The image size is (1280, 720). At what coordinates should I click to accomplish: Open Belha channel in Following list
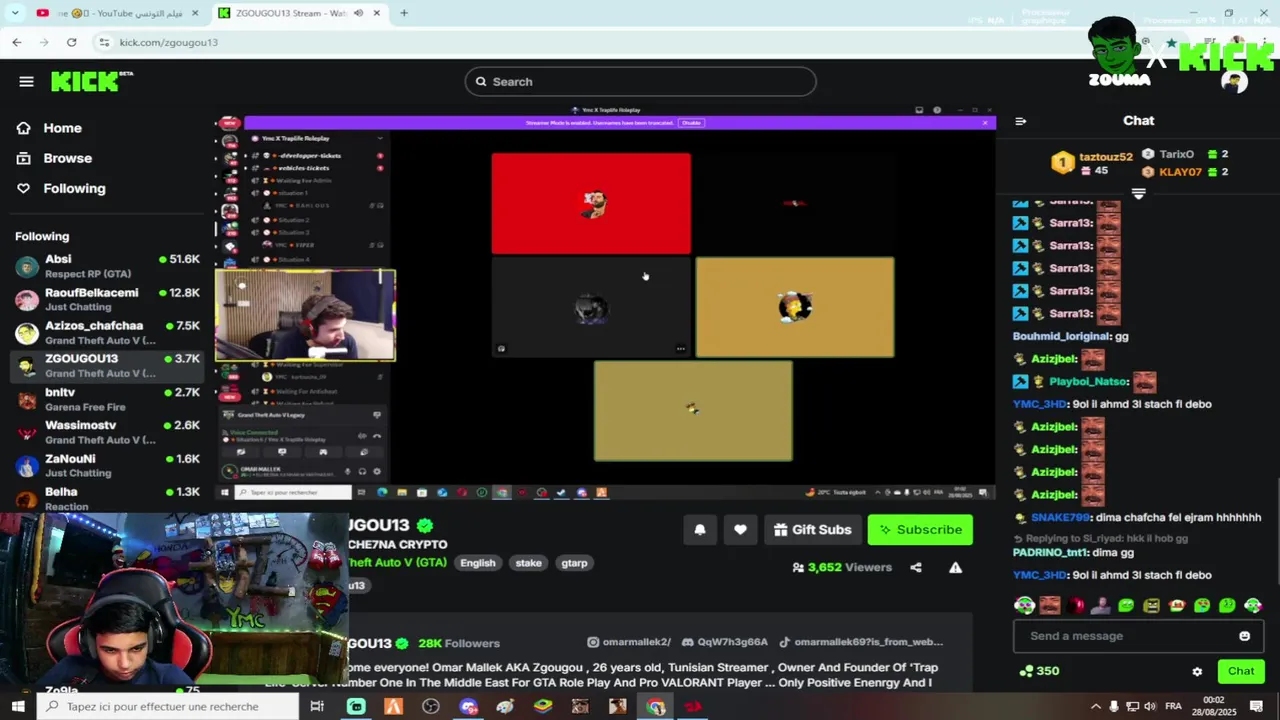[107, 498]
